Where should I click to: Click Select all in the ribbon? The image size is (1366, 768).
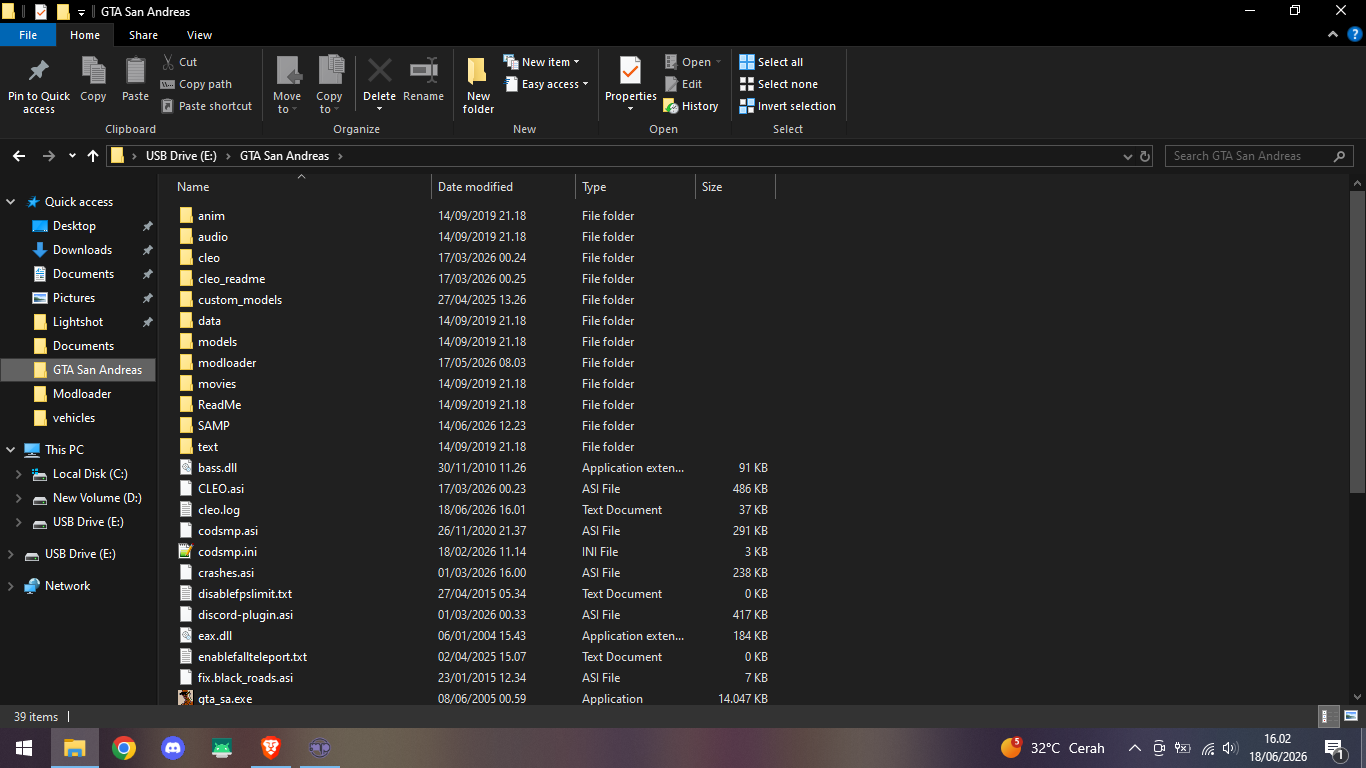[771, 62]
